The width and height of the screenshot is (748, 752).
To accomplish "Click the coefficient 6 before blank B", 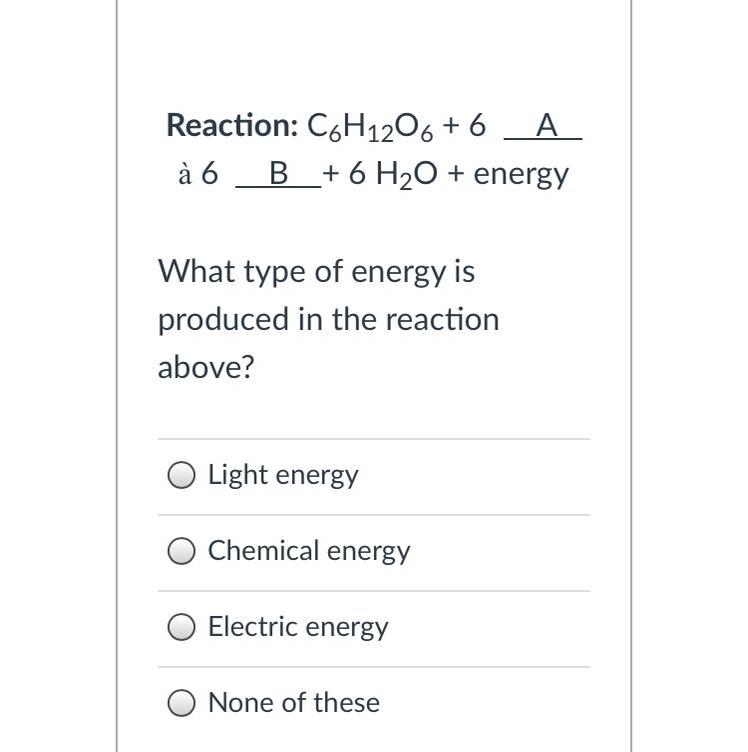I will point(209,174).
